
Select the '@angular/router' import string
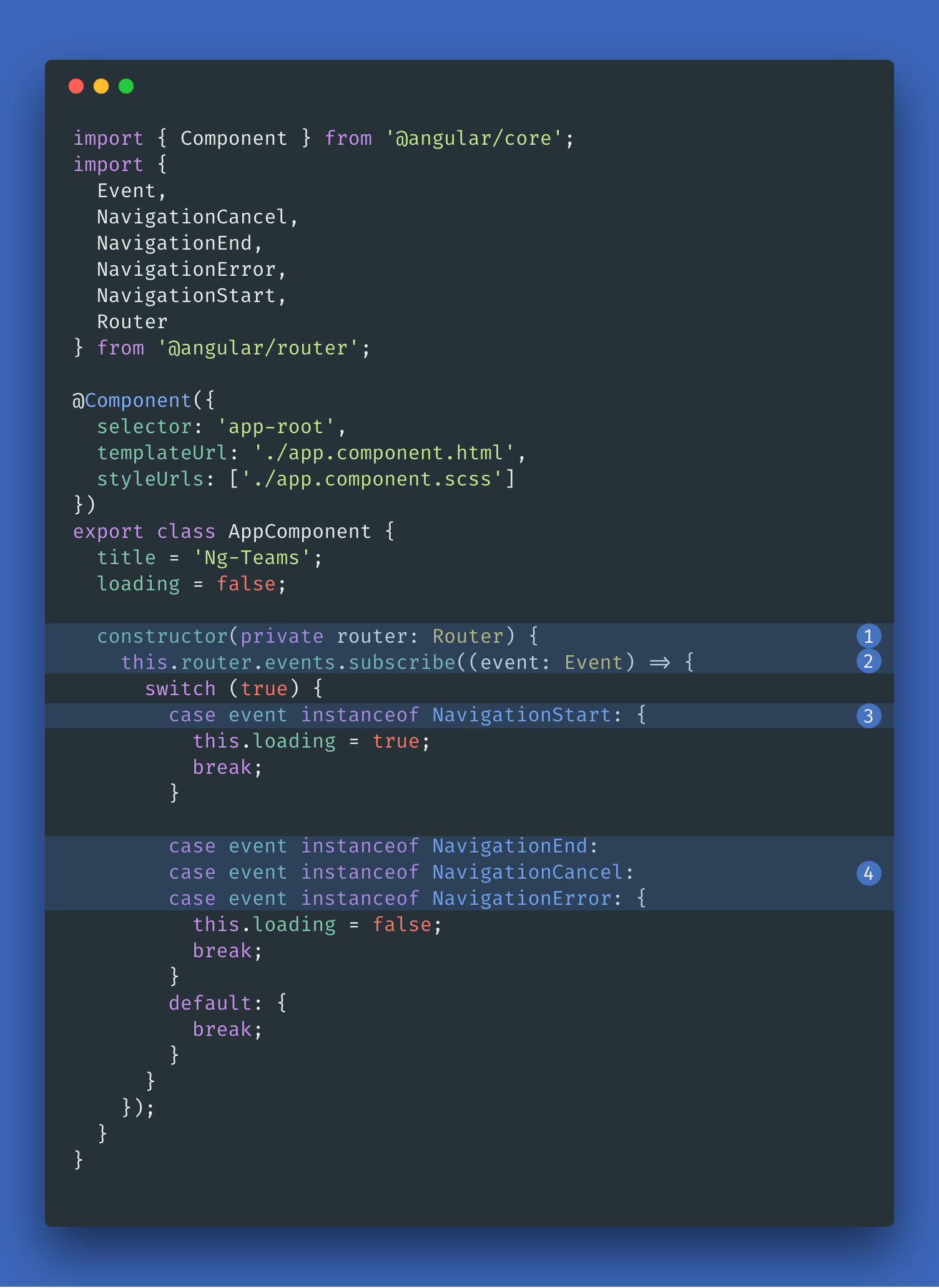pyautogui.click(x=258, y=348)
